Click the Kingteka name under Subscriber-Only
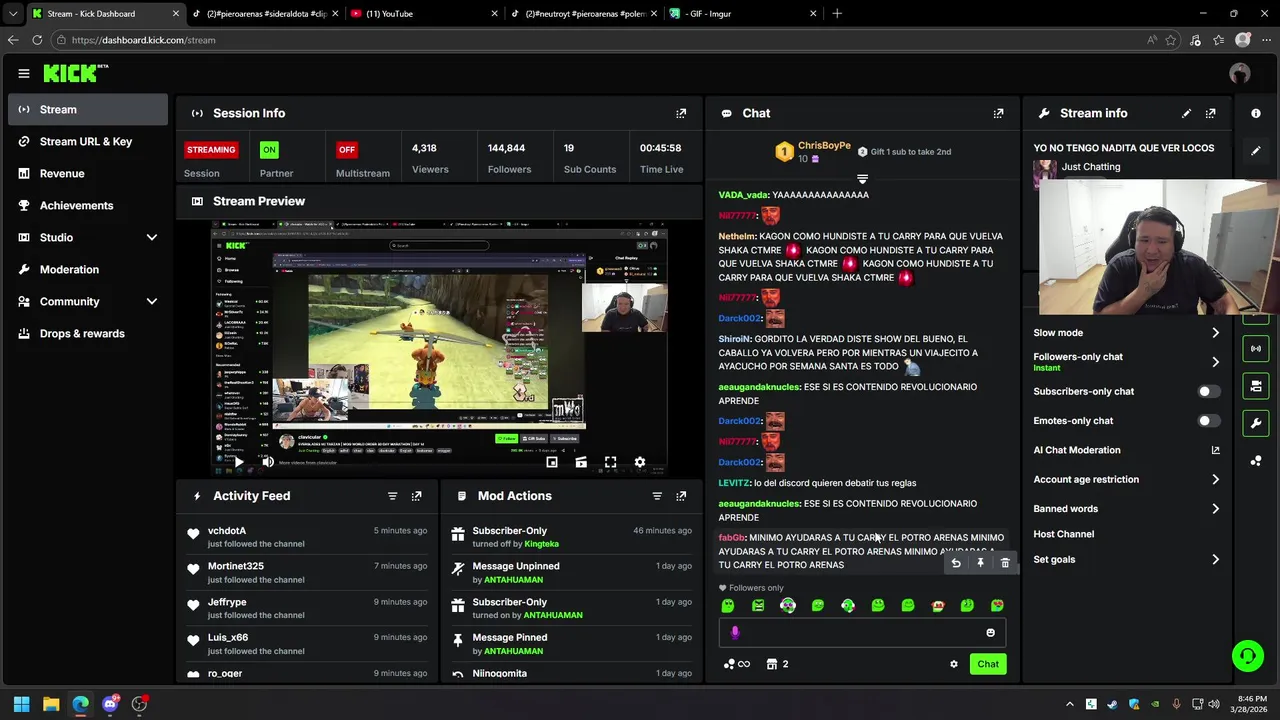 [x=541, y=544]
